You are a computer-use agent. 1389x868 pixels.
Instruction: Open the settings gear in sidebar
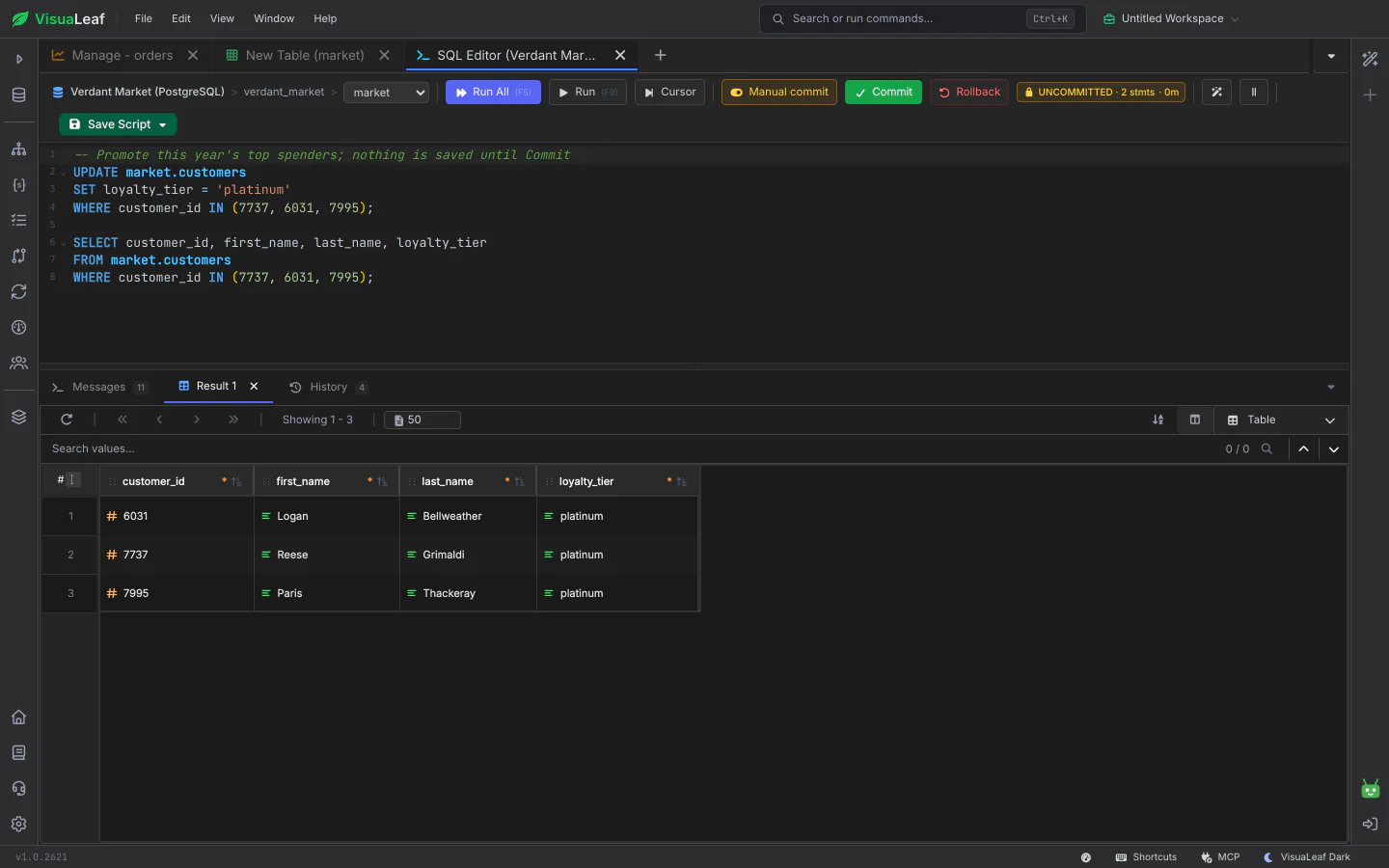[18, 825]
